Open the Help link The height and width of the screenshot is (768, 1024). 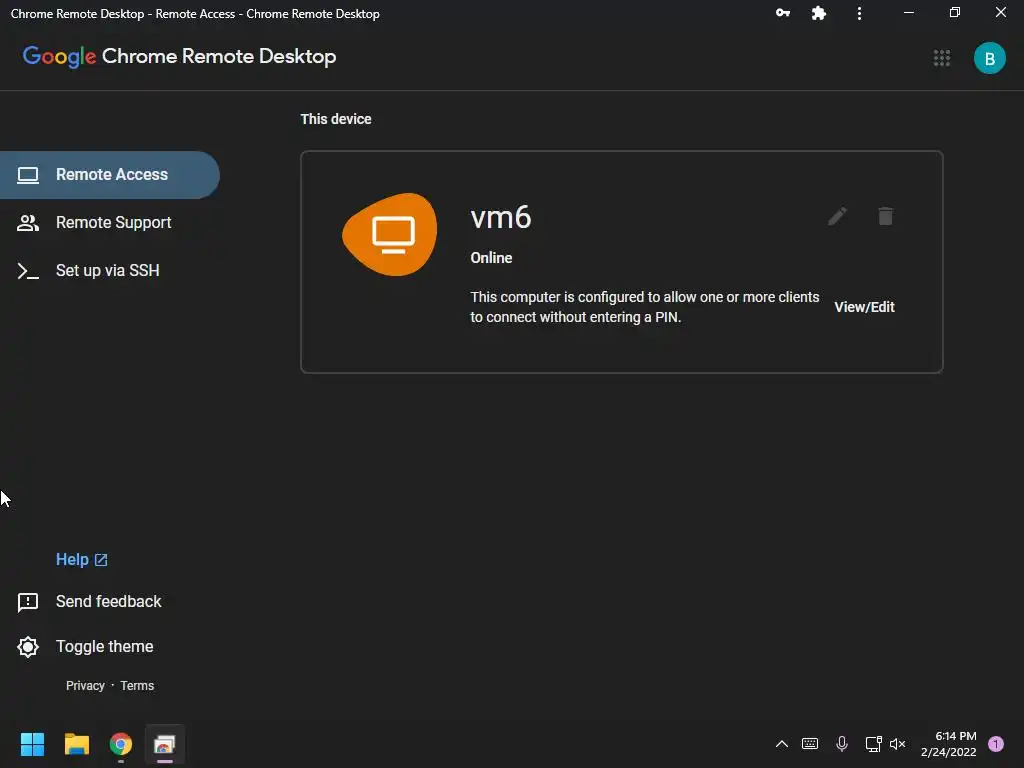click(81, 560)
